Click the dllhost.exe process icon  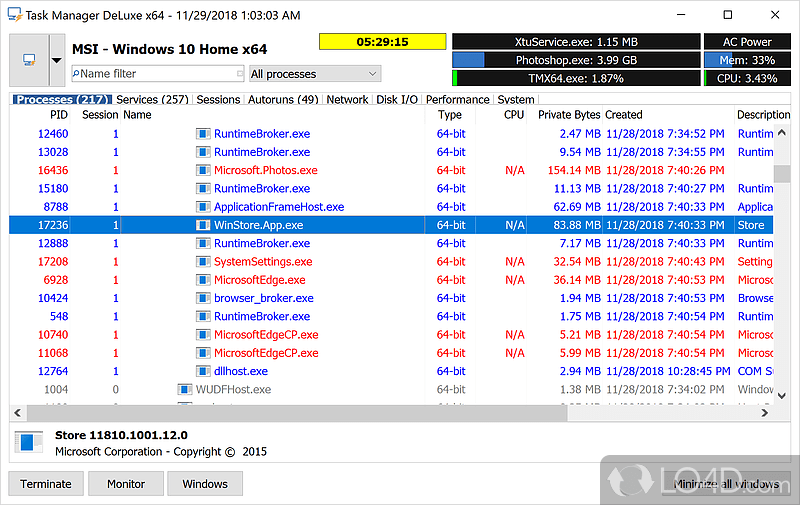click(x=203, y=371)
